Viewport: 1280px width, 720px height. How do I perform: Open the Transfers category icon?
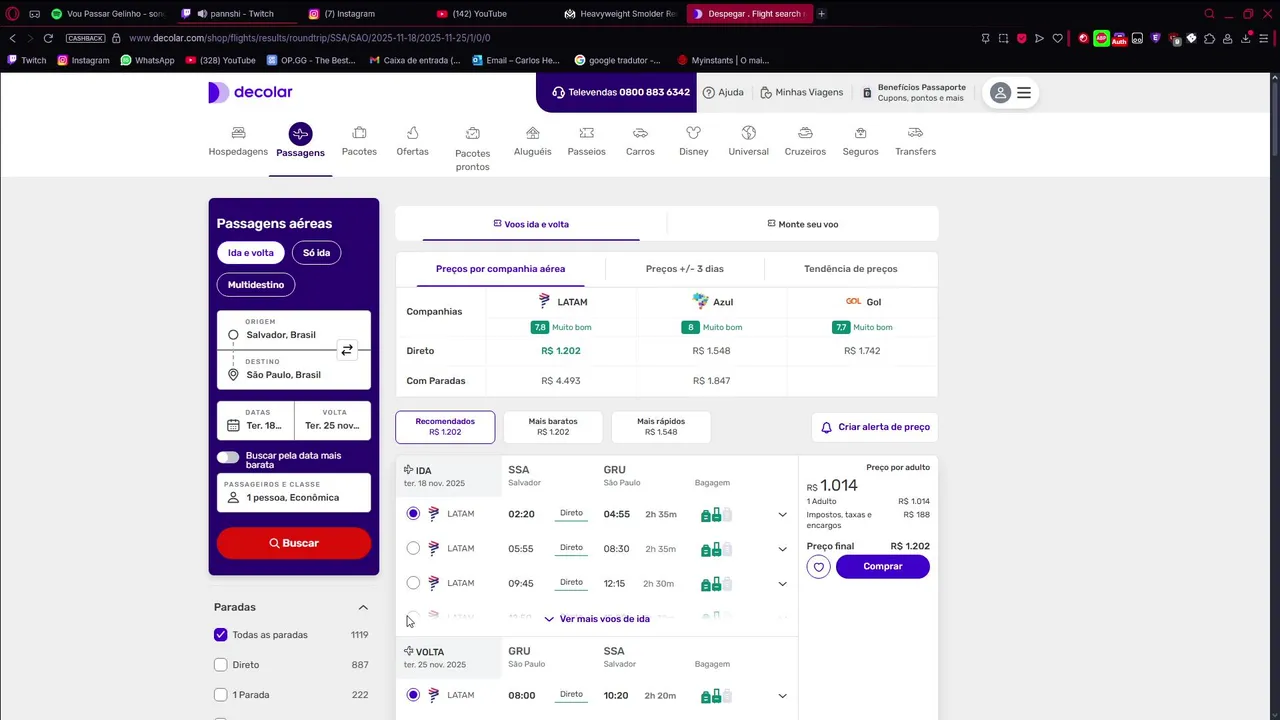coord(915,133)
